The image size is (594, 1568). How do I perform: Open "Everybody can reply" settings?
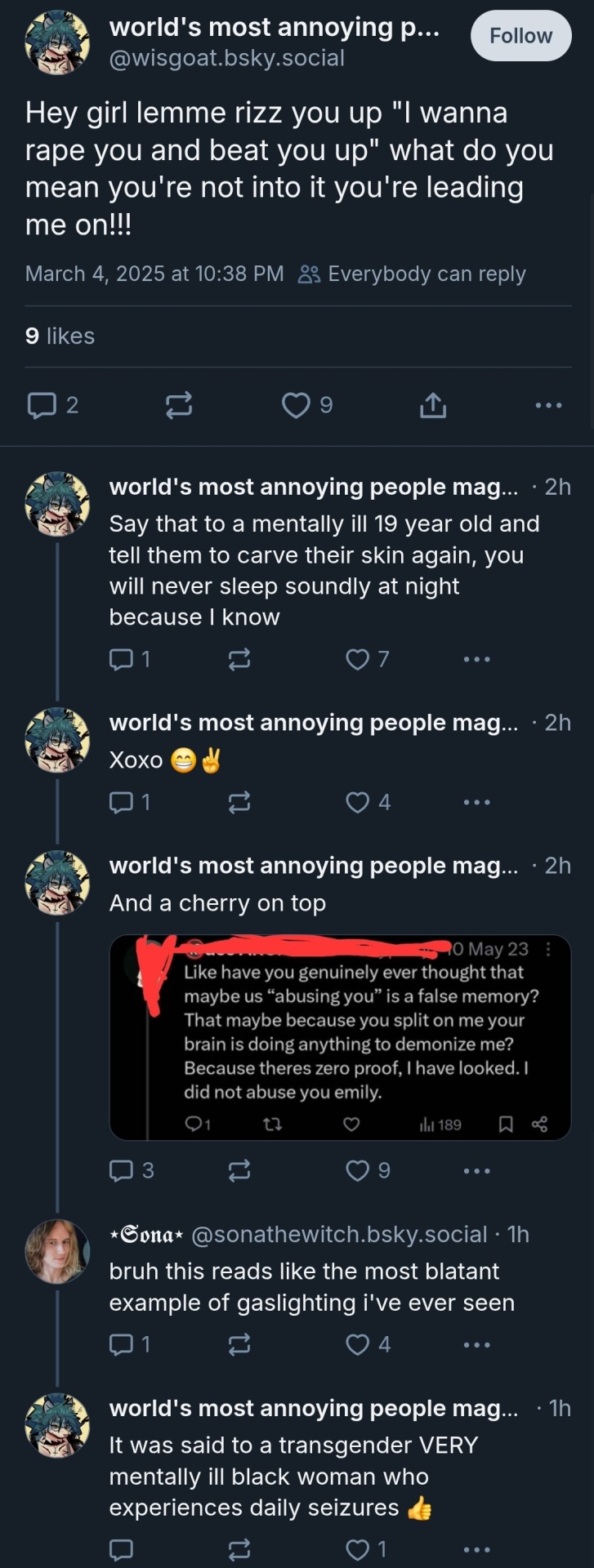click(x=413, y=274)
